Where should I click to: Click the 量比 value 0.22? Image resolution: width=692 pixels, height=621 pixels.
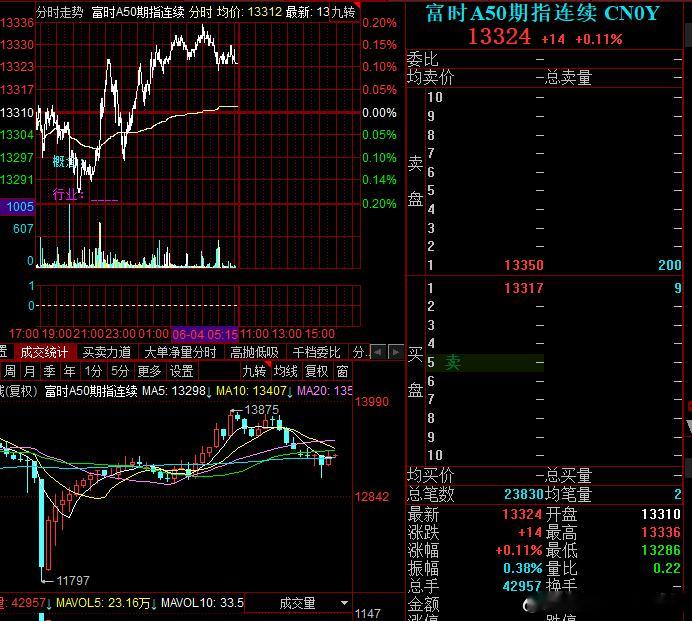[x=667, y=568]
